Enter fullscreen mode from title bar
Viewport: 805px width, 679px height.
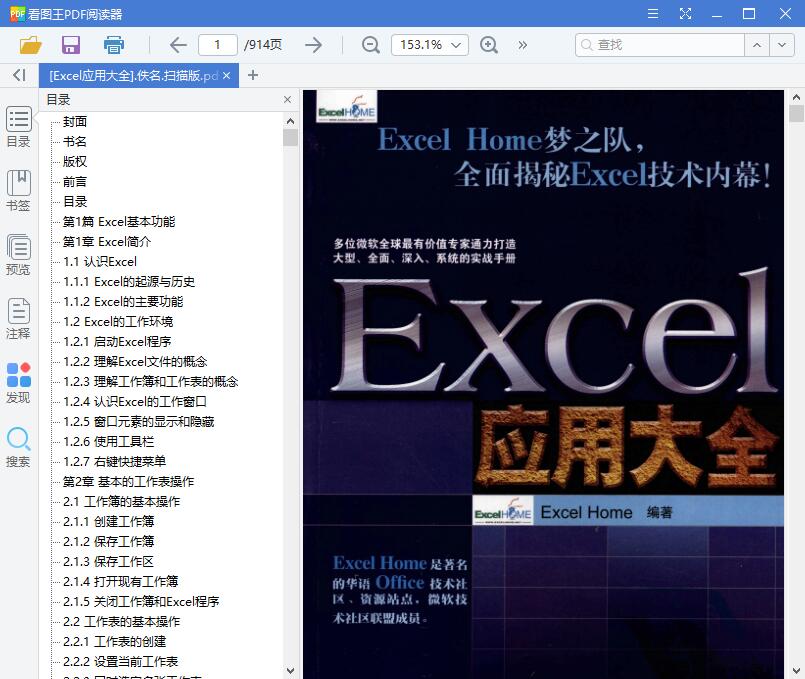click(685, 13)
